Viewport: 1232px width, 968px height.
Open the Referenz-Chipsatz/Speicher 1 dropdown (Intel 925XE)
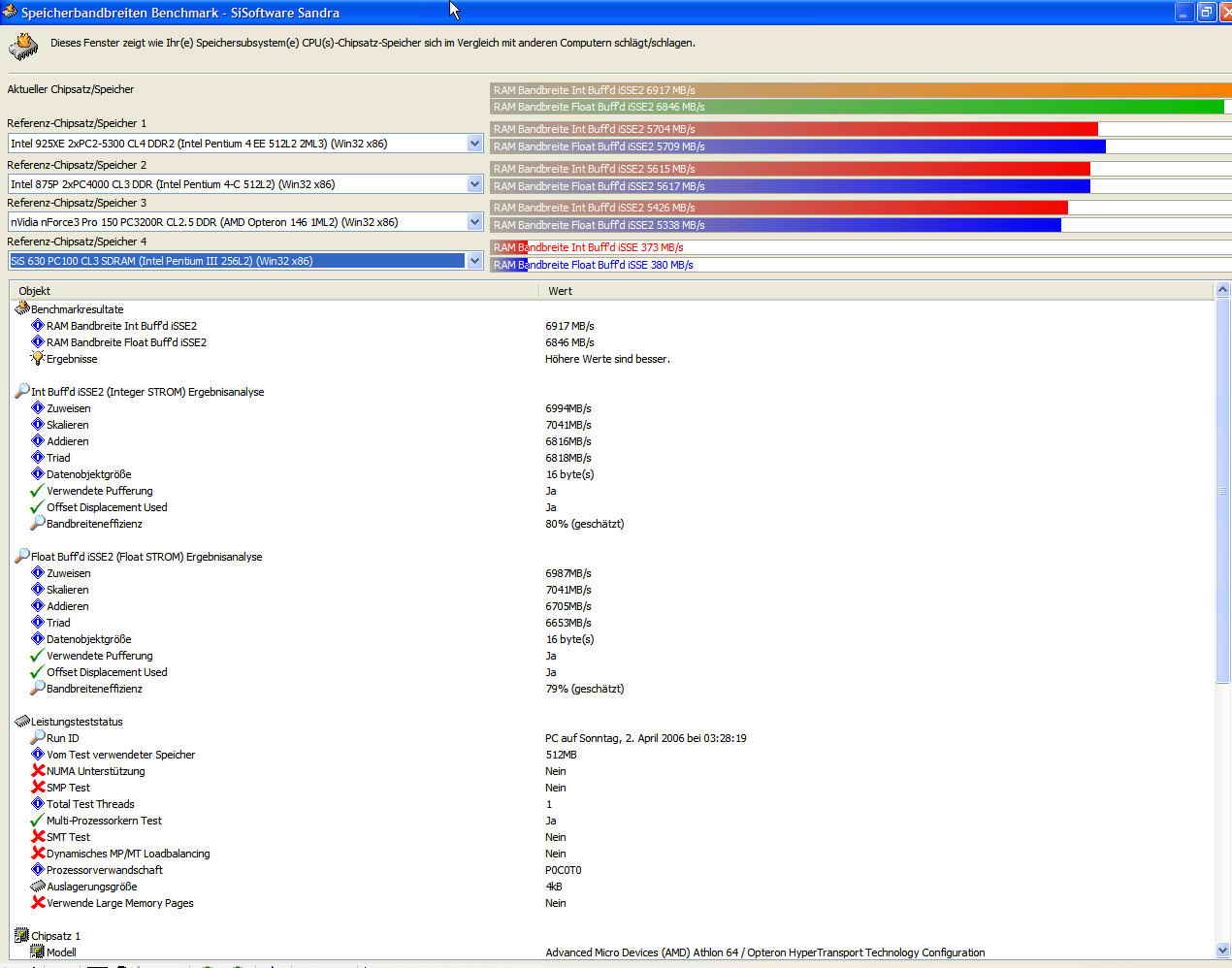tap(474, 144)
